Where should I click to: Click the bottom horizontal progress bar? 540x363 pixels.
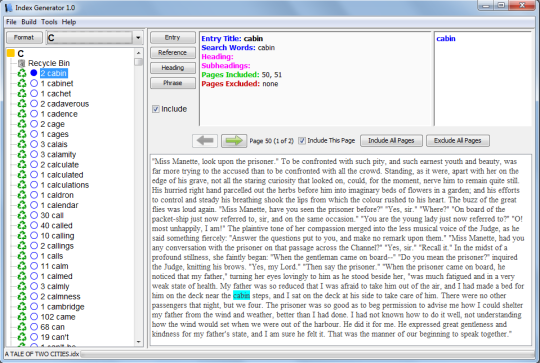click(307, 354)
